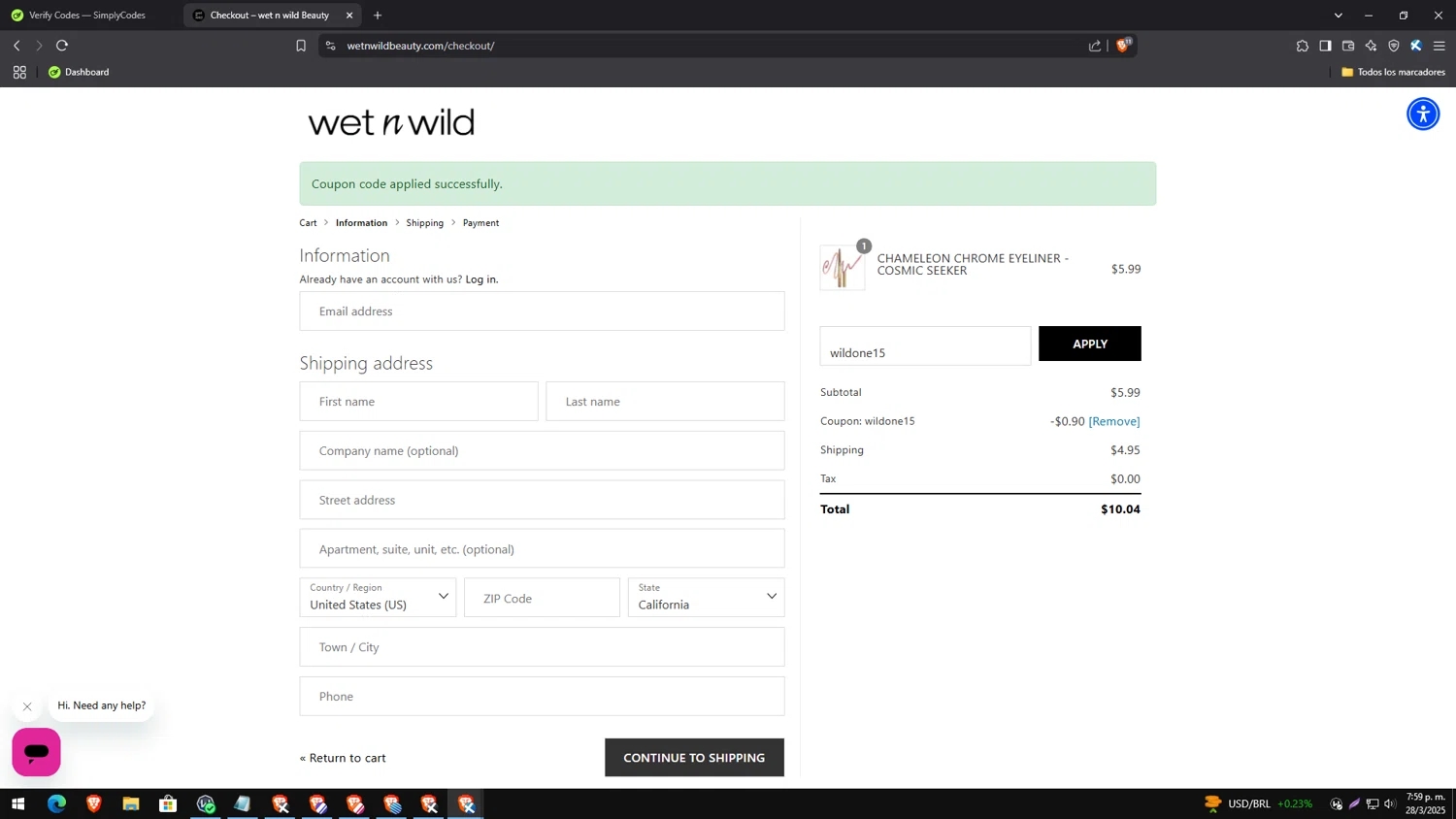
Task: Bookmark this page with the bookmark icon
Action: pyautogui.click(x=301, y=46)
